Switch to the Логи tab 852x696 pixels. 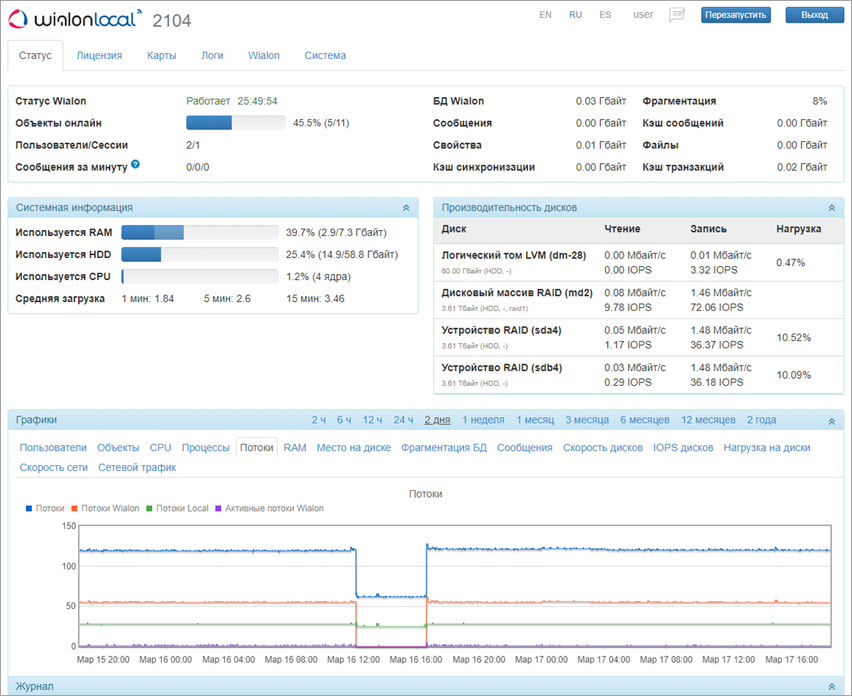[x=212, y=56]
